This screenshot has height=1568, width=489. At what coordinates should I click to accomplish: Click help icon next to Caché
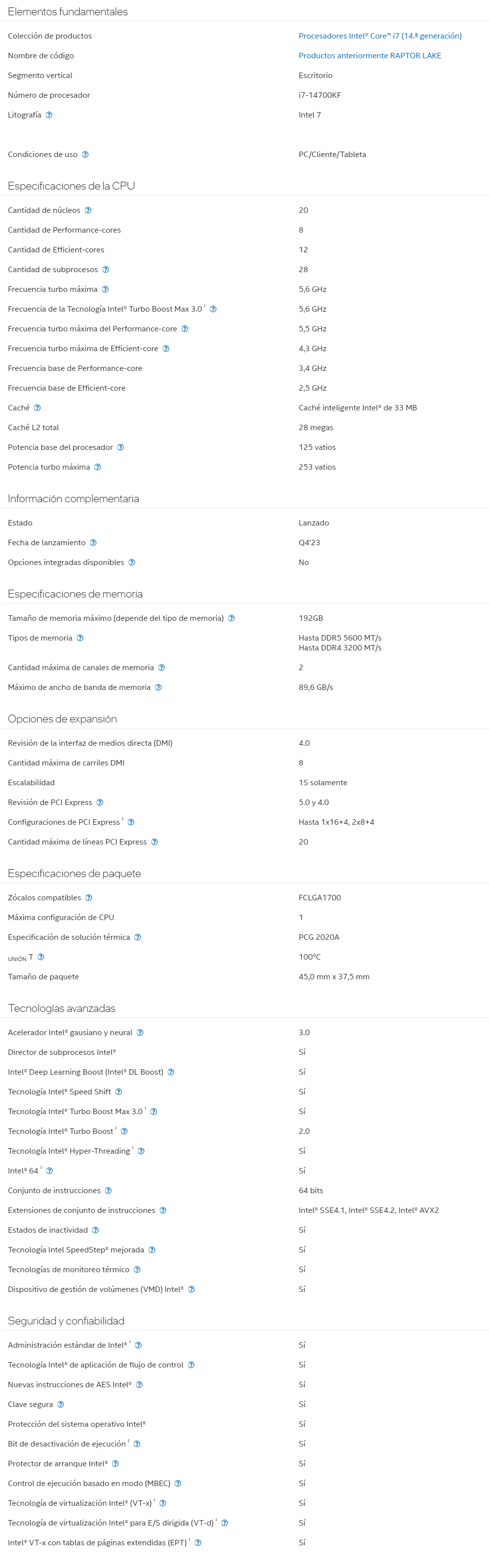[37, 408]
